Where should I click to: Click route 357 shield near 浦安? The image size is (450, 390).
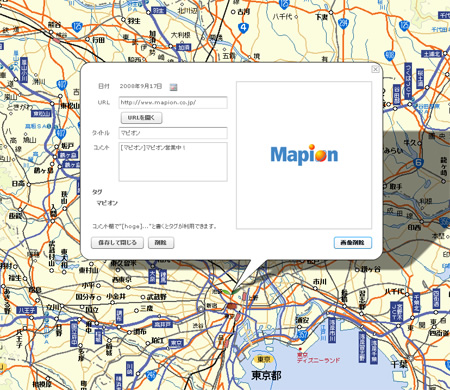click(302, 334)
